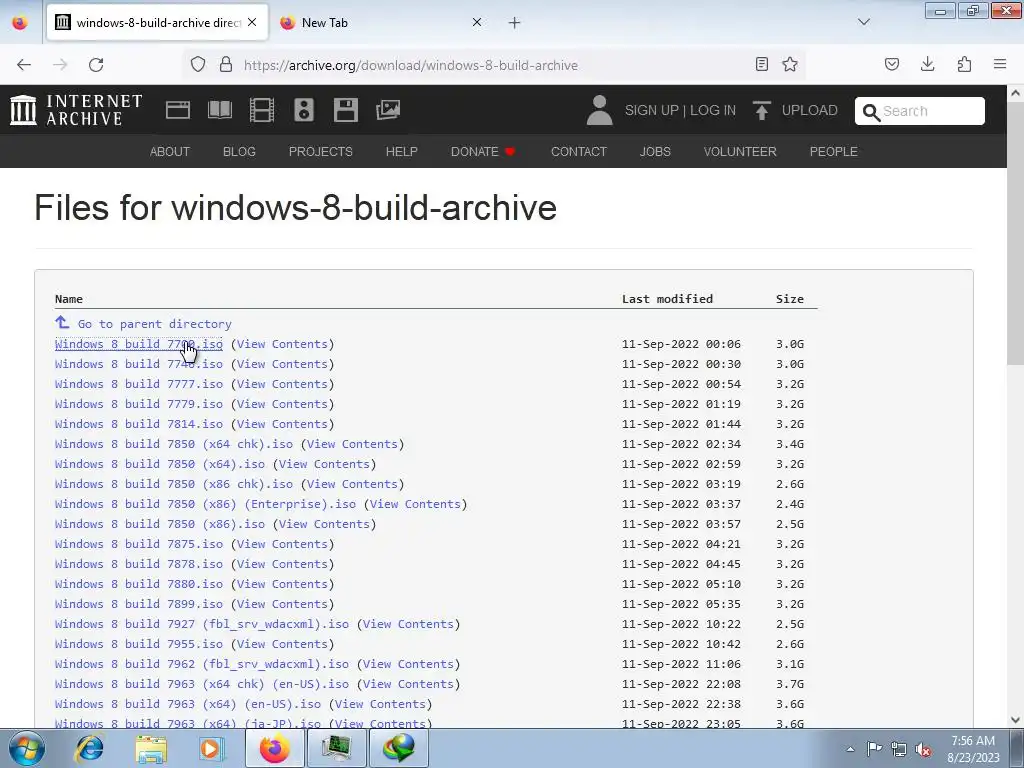Viewport: 1024px width, 768px height.
Task: Click the muted volume tray icon
Action: pyautogui.click(x=923, y=749)
